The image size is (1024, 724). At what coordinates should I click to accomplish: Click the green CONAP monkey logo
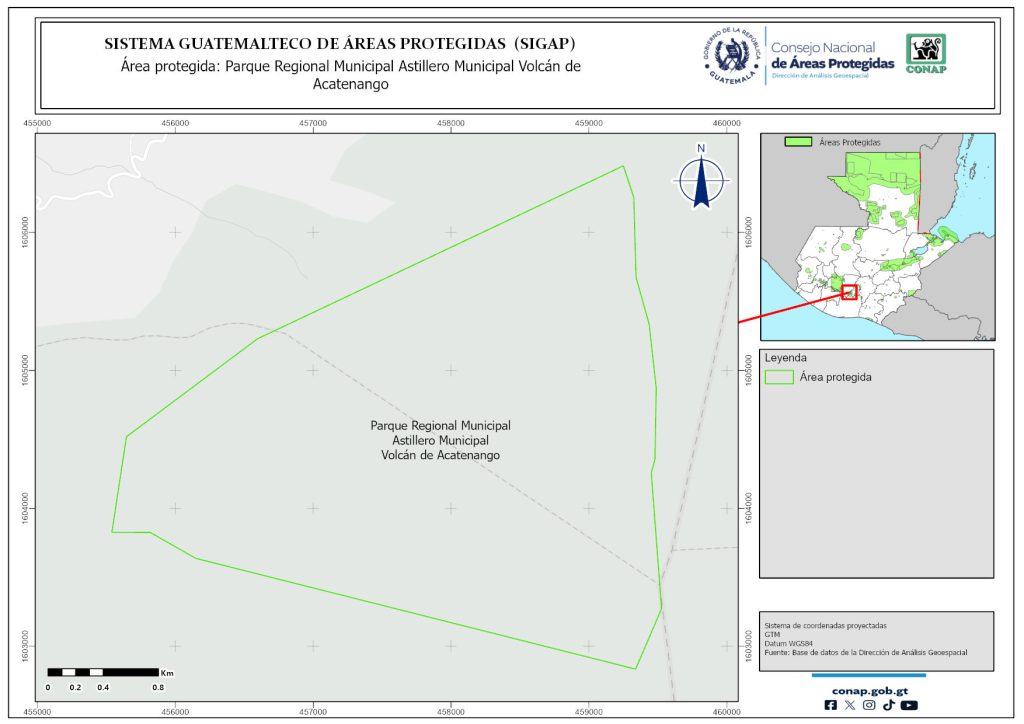(x=925, y=54)
